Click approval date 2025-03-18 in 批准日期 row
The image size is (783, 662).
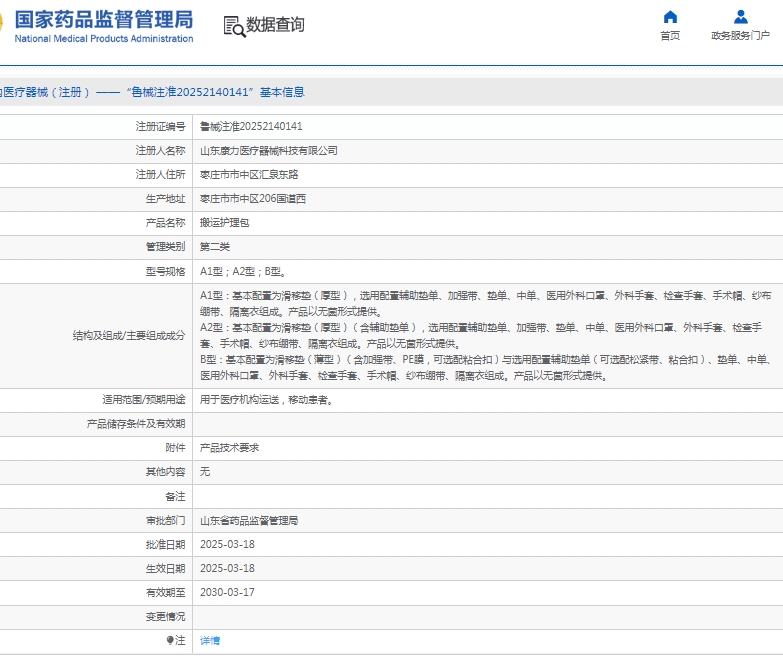[x=227, y=544]
